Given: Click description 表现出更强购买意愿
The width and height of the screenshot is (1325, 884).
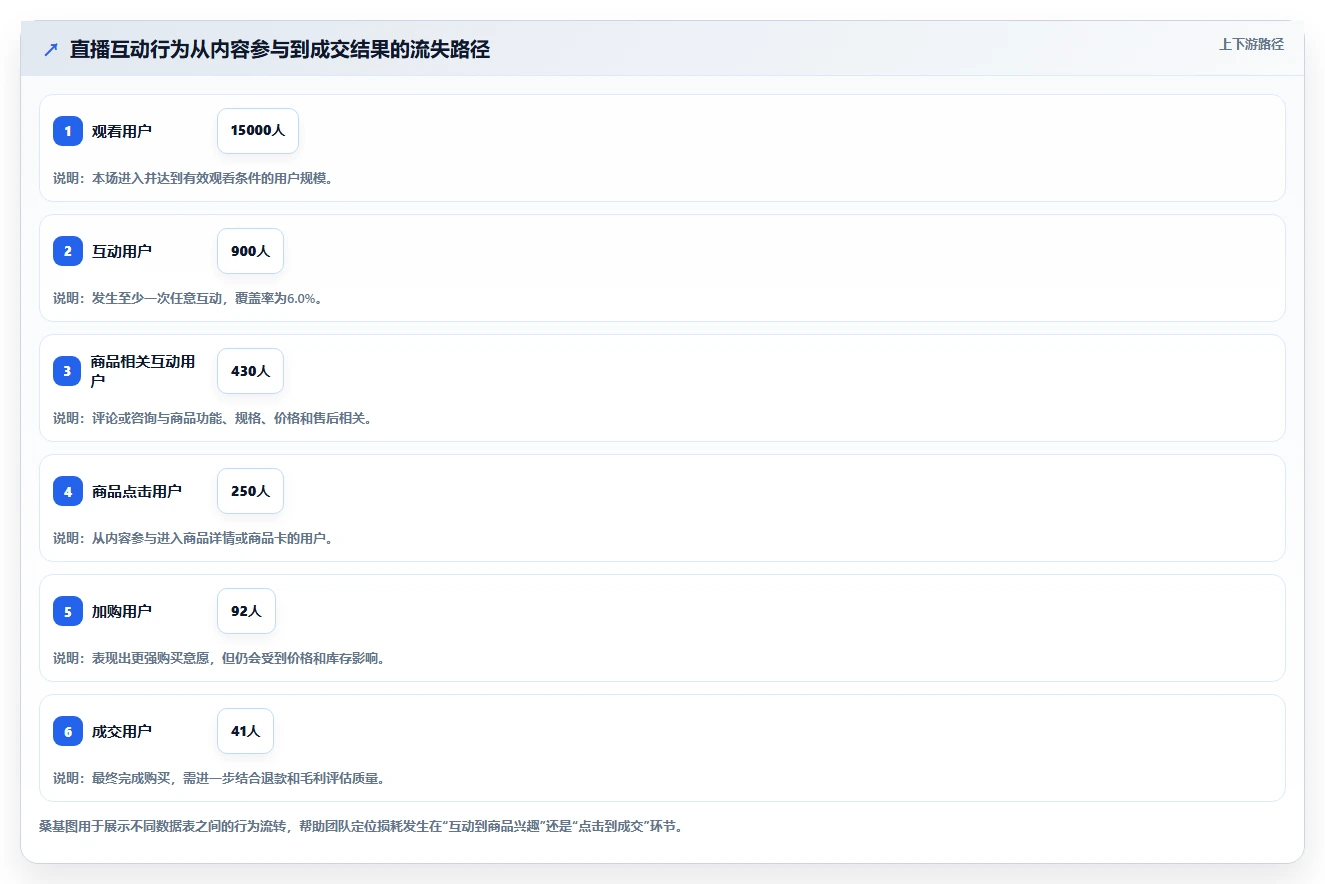Looking at the screenshot, I should (219, 658).
